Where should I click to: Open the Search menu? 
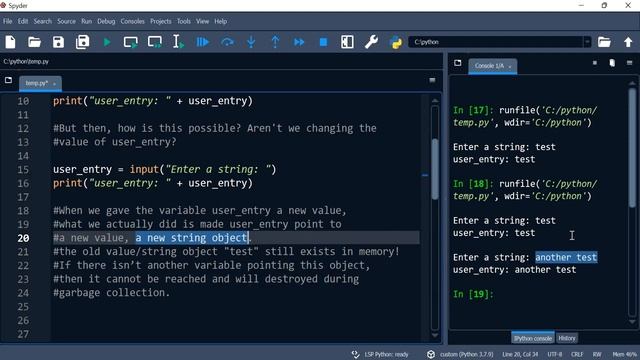42,21
